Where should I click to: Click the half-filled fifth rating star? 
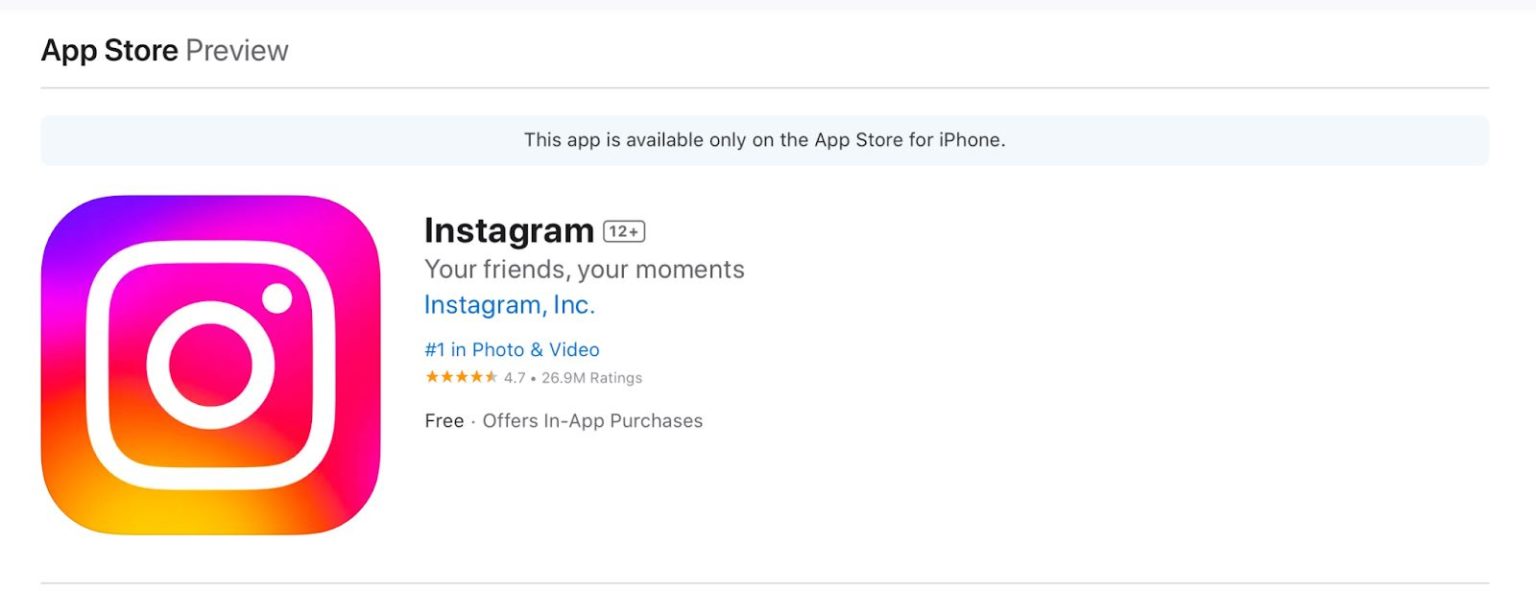(489, 378)
